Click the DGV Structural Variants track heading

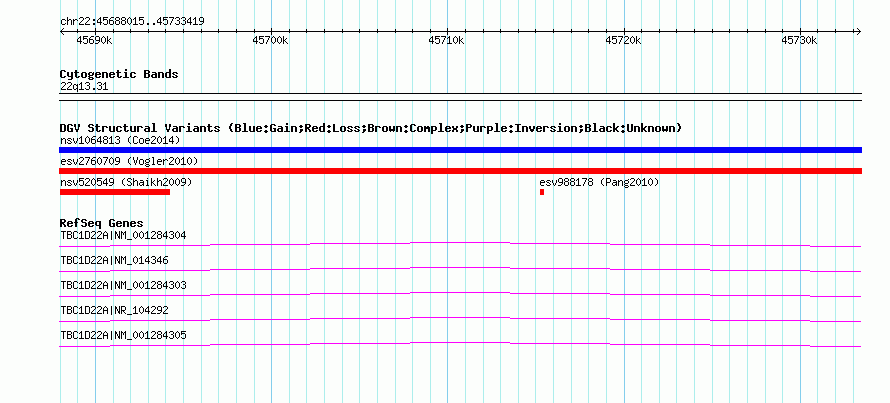370,128
